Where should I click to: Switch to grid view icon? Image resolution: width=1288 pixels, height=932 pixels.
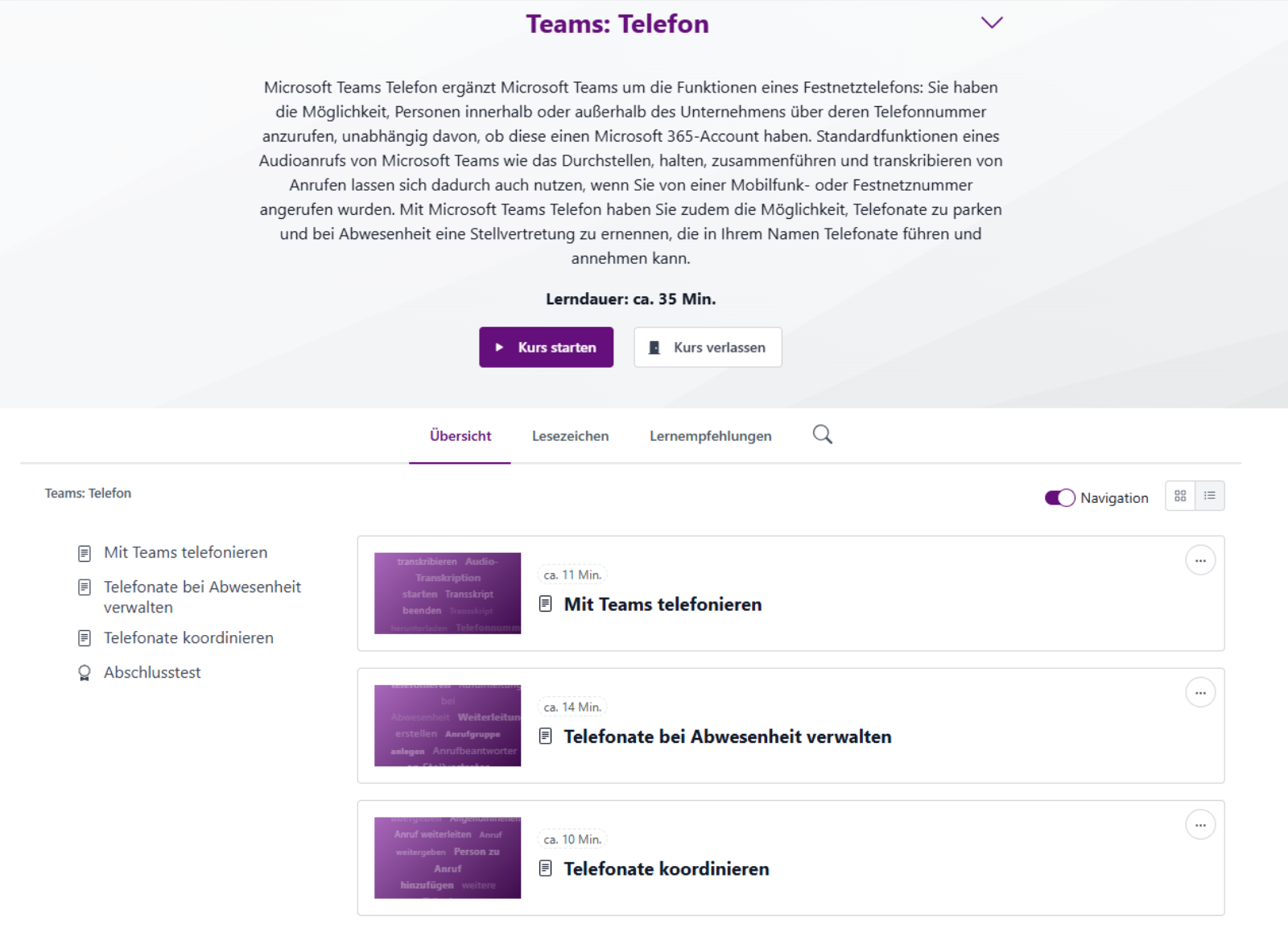[x=1180, y=496]
